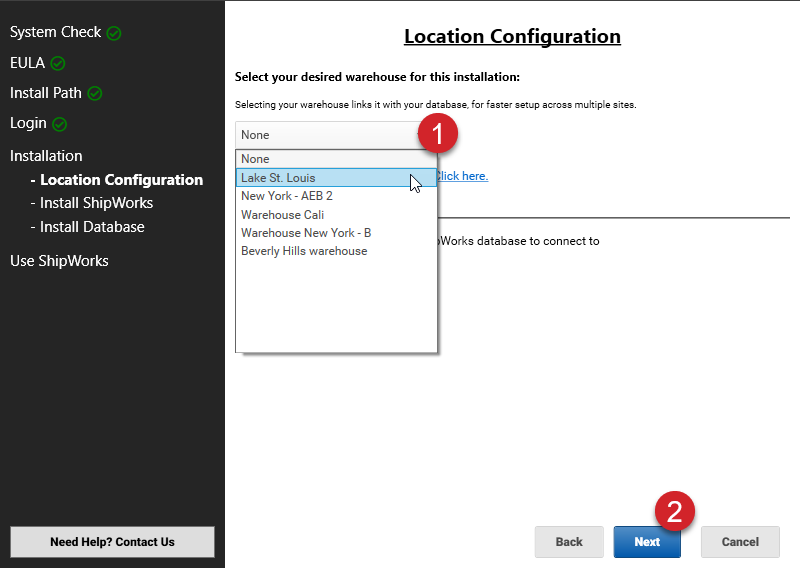Click System Check green checkmark icon
Image resolution: width=800 pixels, height=568 pixels.
tap(114, 33)
